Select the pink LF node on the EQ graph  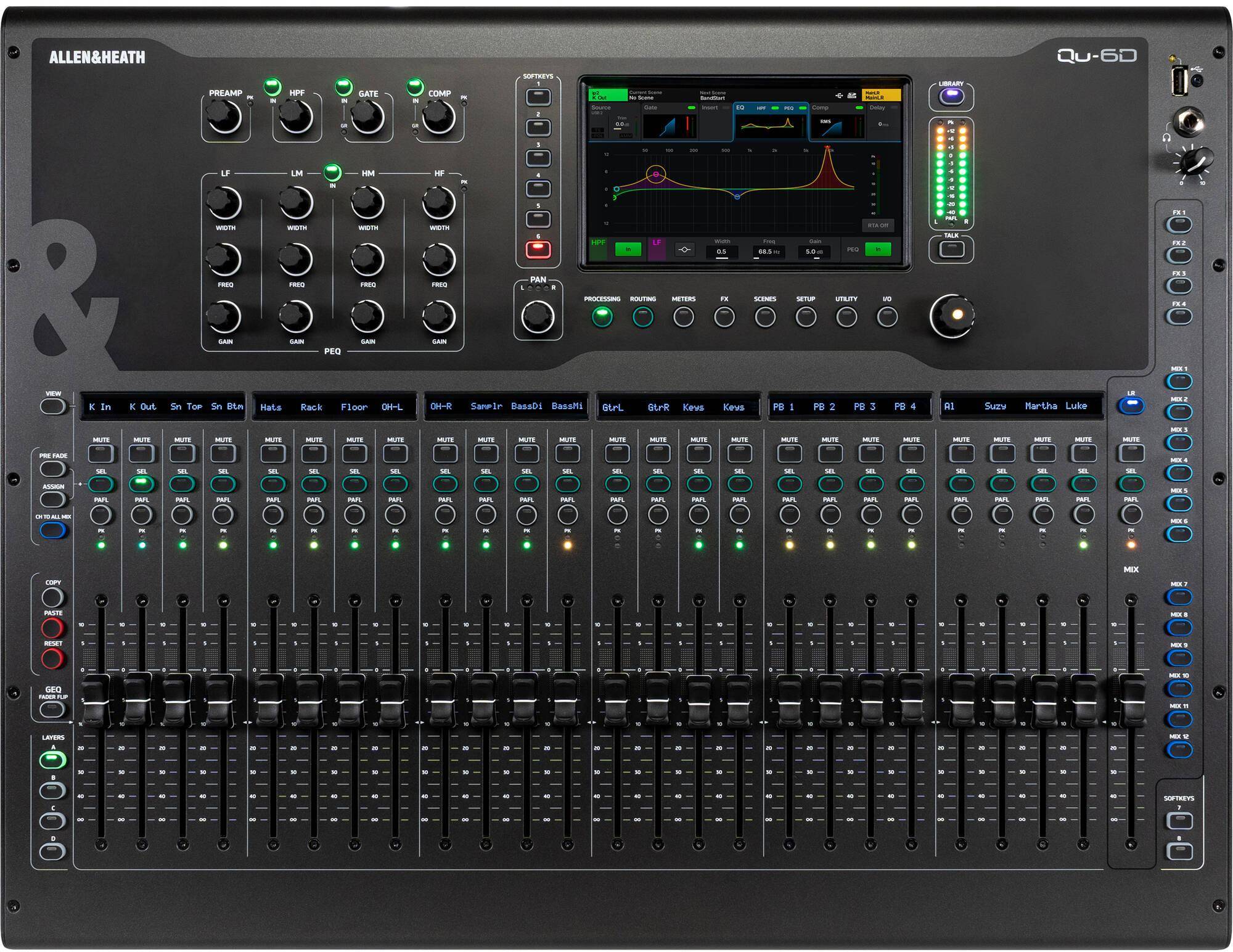tap(656, 174)
